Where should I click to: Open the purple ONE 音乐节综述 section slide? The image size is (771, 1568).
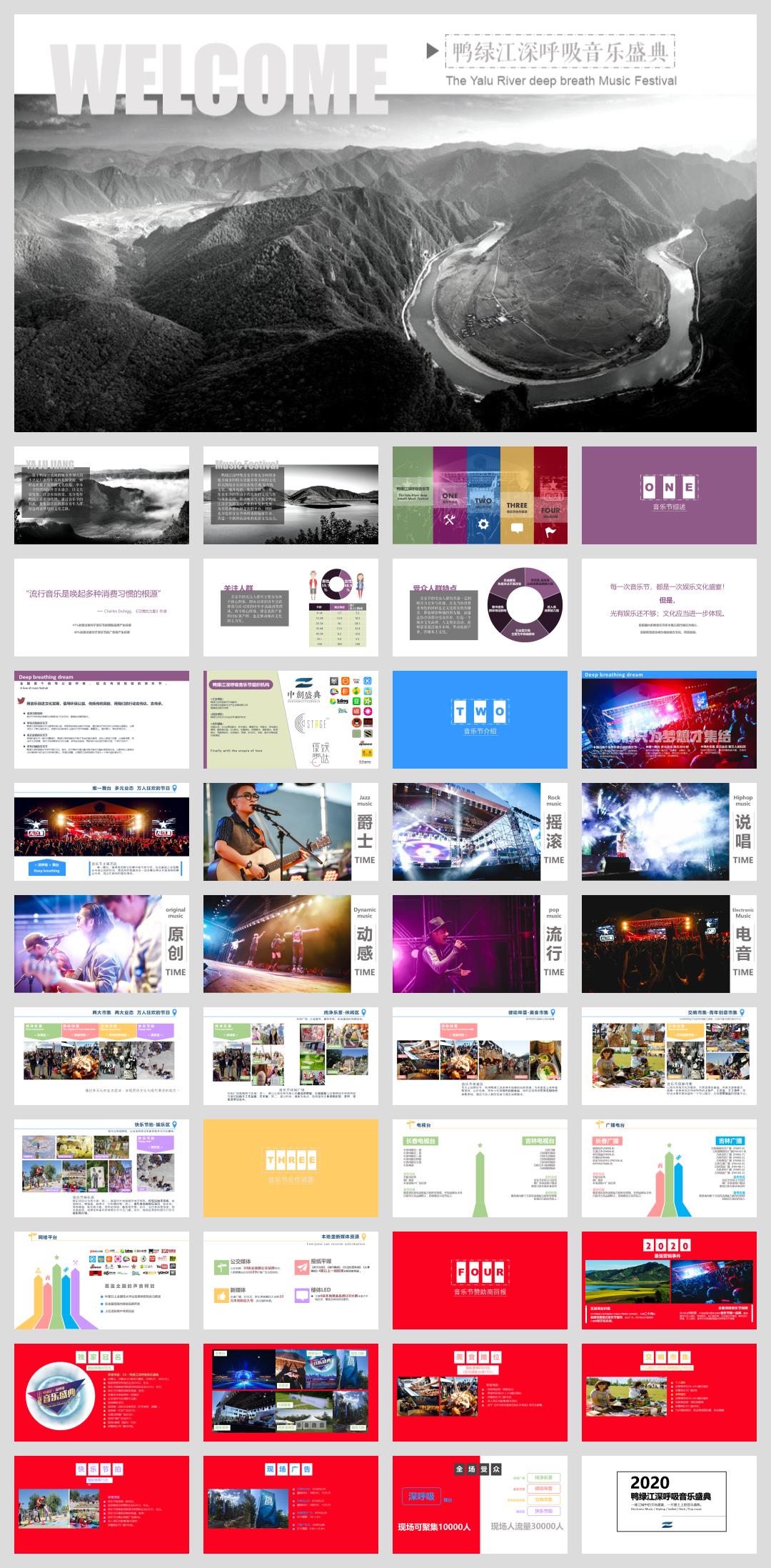click(669, 495)
